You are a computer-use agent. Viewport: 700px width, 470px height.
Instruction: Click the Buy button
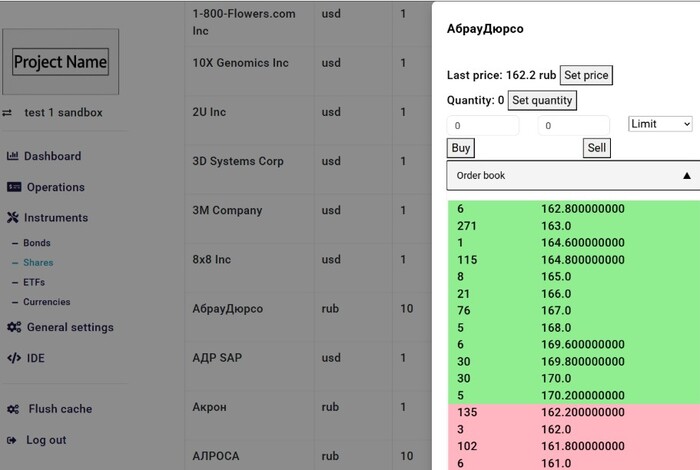(x=461, y=148)
